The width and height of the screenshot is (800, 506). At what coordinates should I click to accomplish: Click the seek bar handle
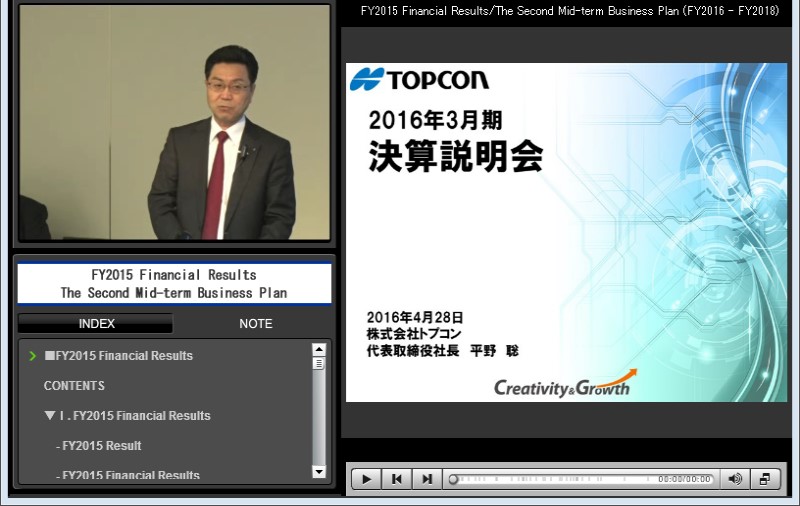(453, 479)
